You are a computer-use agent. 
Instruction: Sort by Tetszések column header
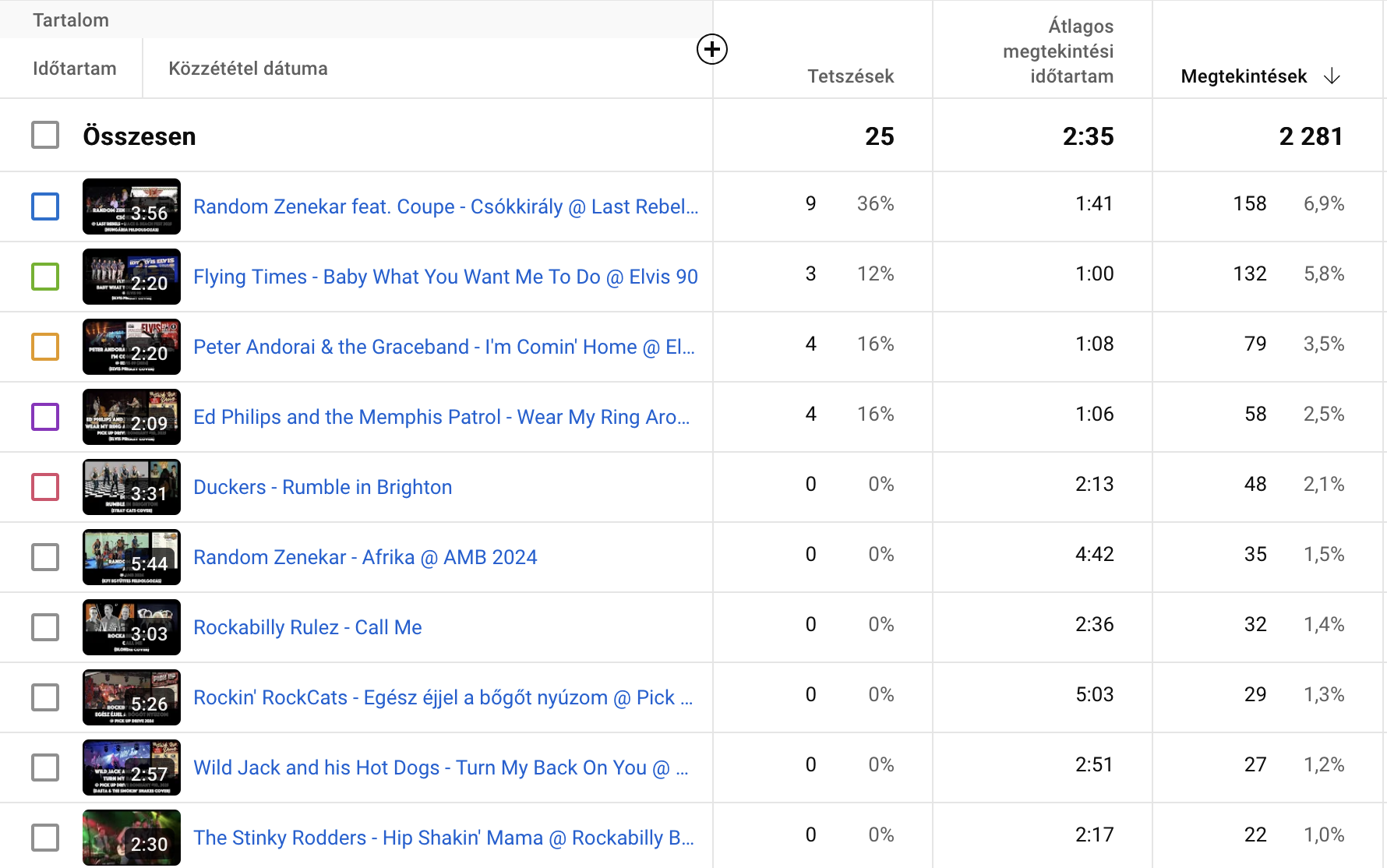[x=850, y=76]
